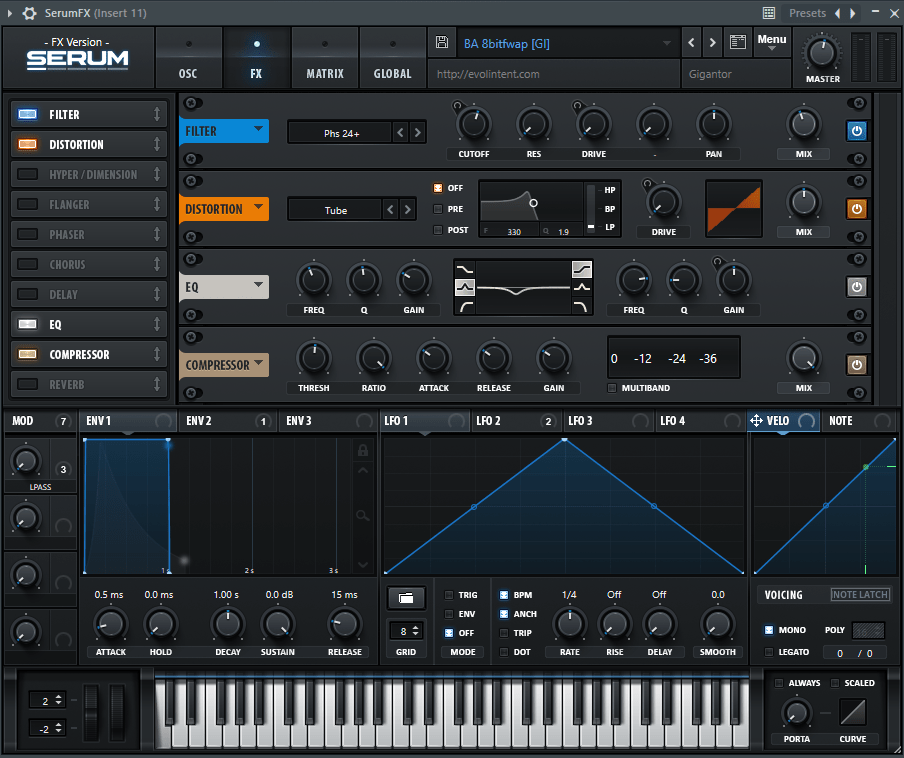The image size is (904, 758).
Task: Click the envelope lock icon
Action: coord(363,450)
